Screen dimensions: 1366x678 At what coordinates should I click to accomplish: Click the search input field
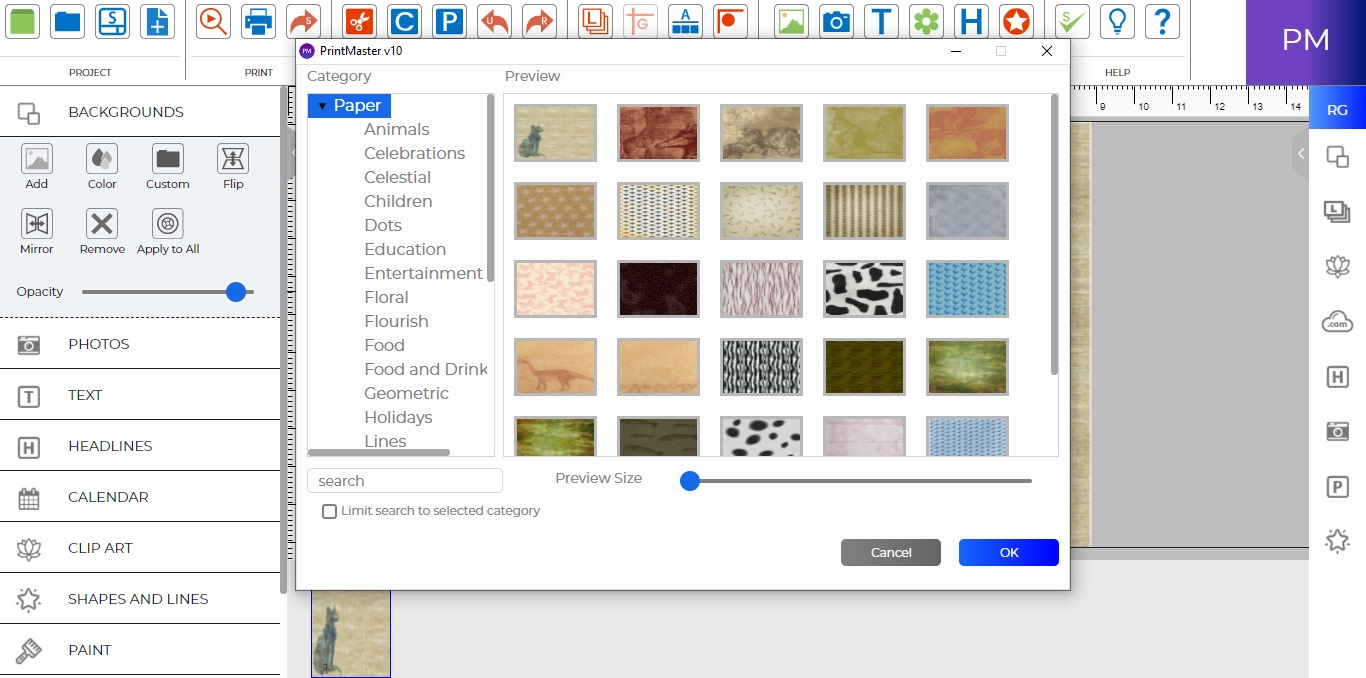pos(405,481)
